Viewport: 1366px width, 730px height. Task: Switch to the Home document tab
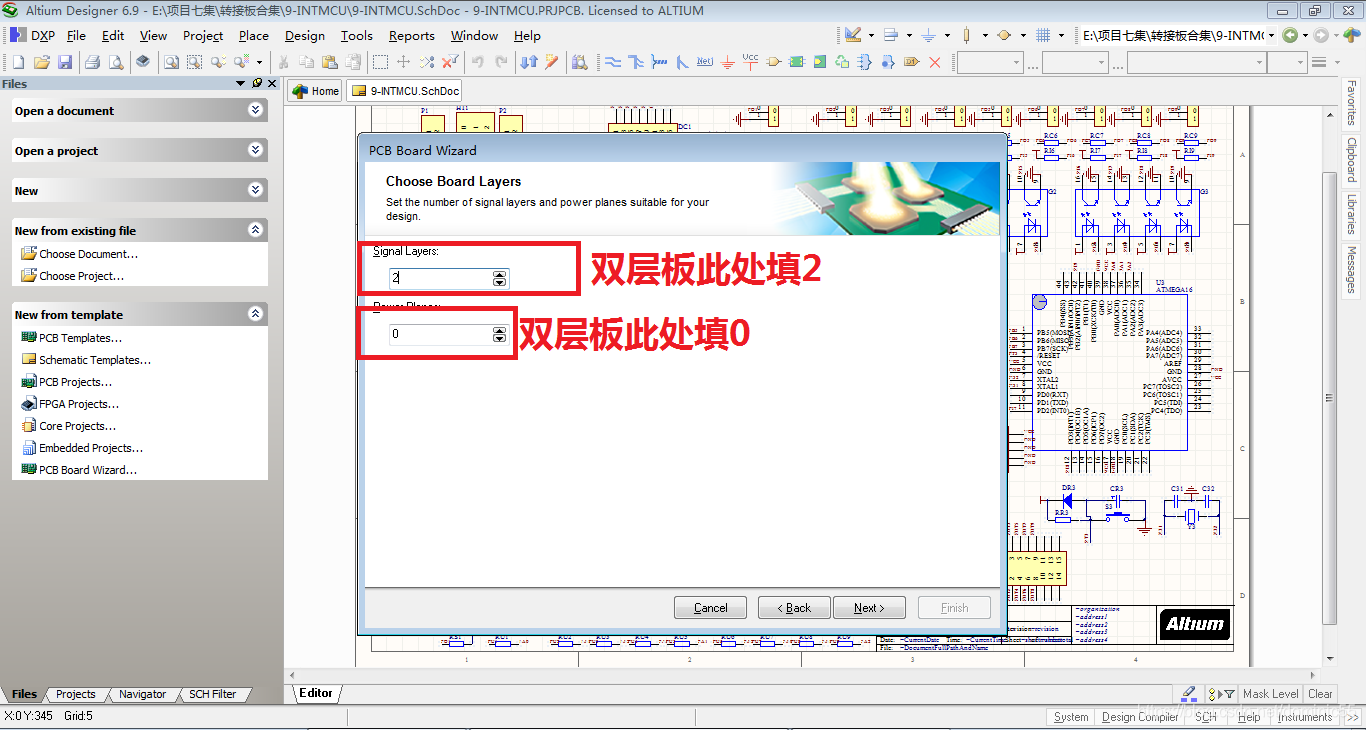point(315,91)
